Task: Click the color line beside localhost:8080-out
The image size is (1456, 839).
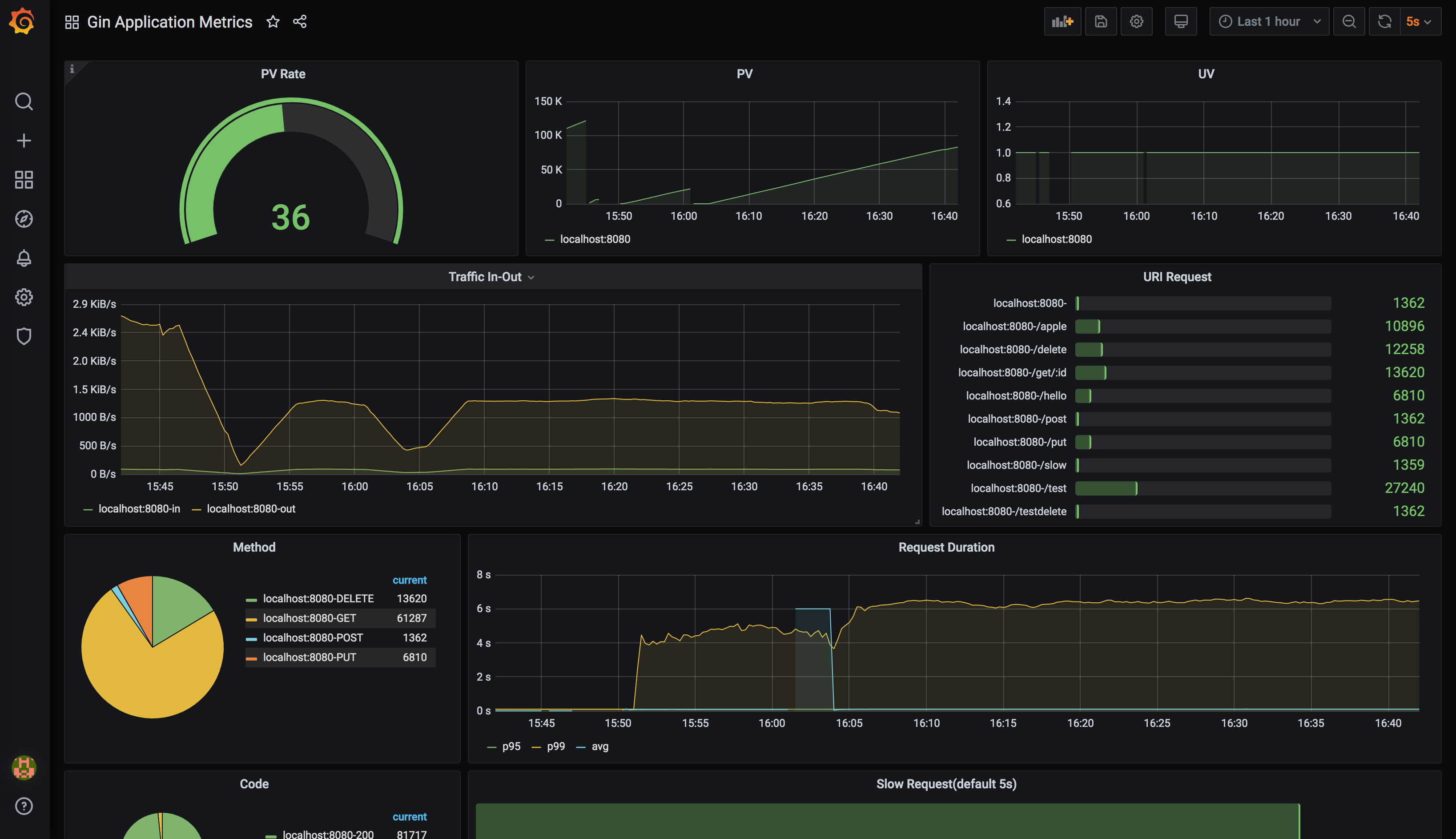Action: [197, 509]
